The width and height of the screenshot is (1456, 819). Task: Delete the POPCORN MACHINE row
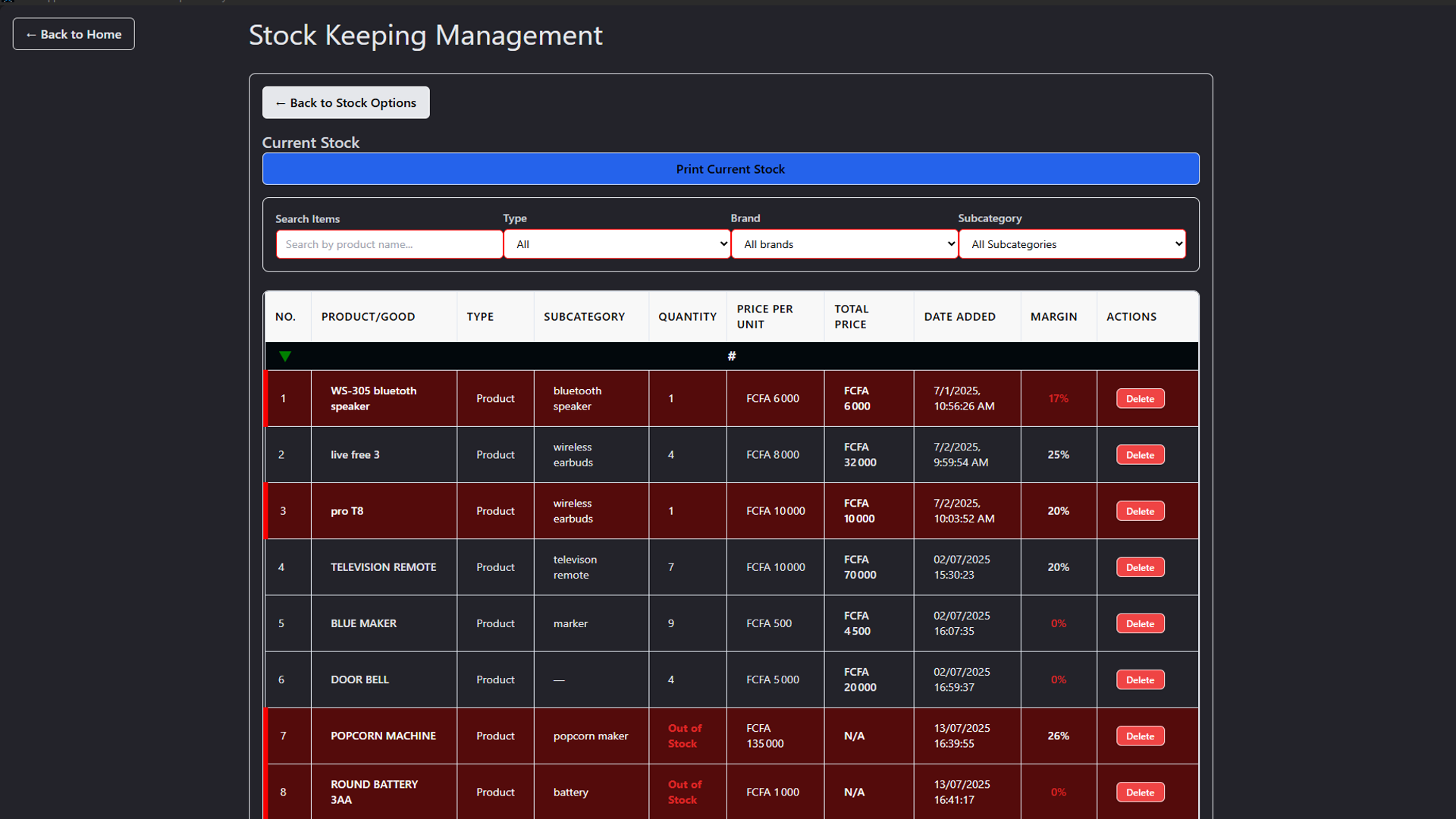point(1140,736)
